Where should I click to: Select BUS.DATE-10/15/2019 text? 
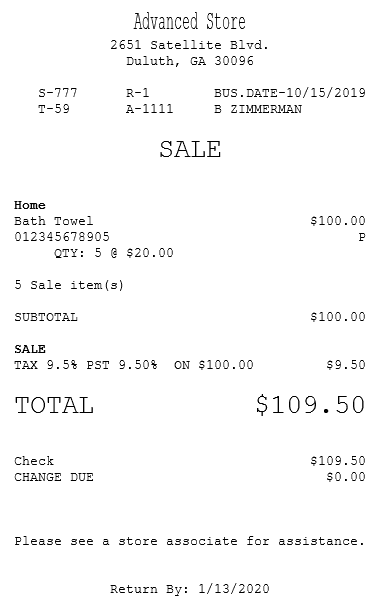290,93
